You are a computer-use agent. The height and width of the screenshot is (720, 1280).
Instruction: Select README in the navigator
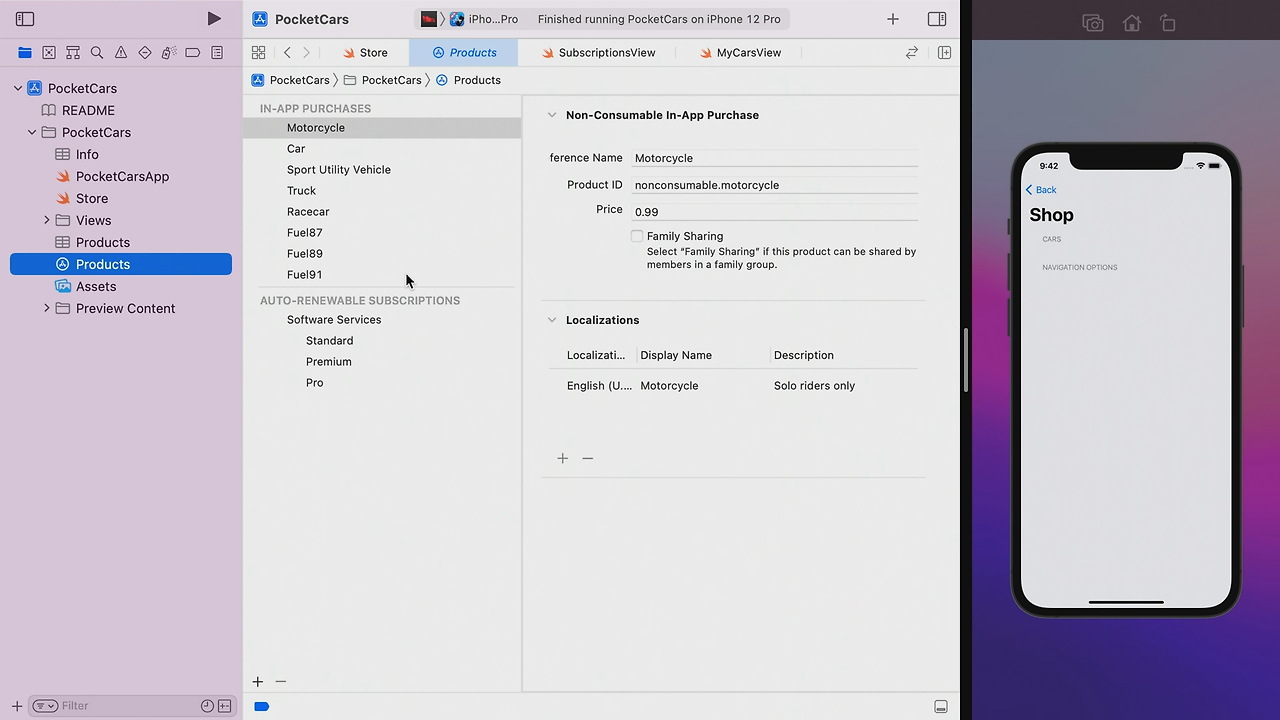[88, 110]
